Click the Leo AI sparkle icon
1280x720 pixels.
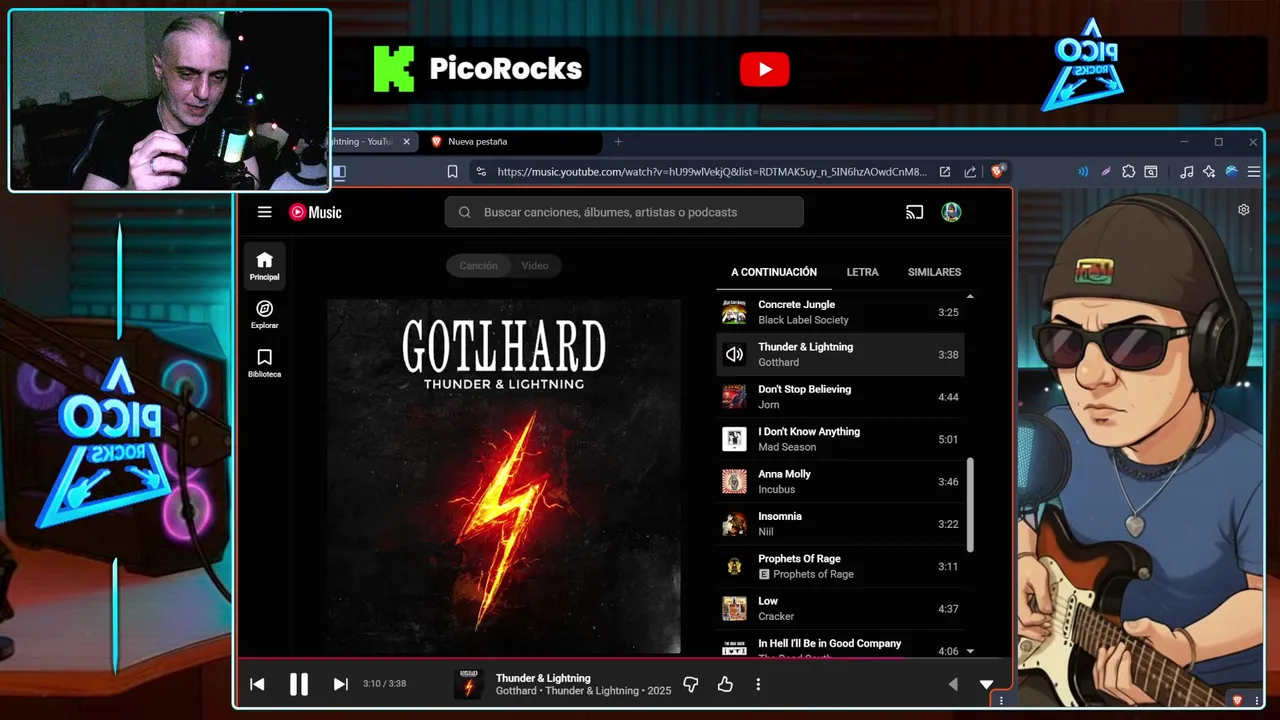pyautogui.click(x=1209, y=172)
